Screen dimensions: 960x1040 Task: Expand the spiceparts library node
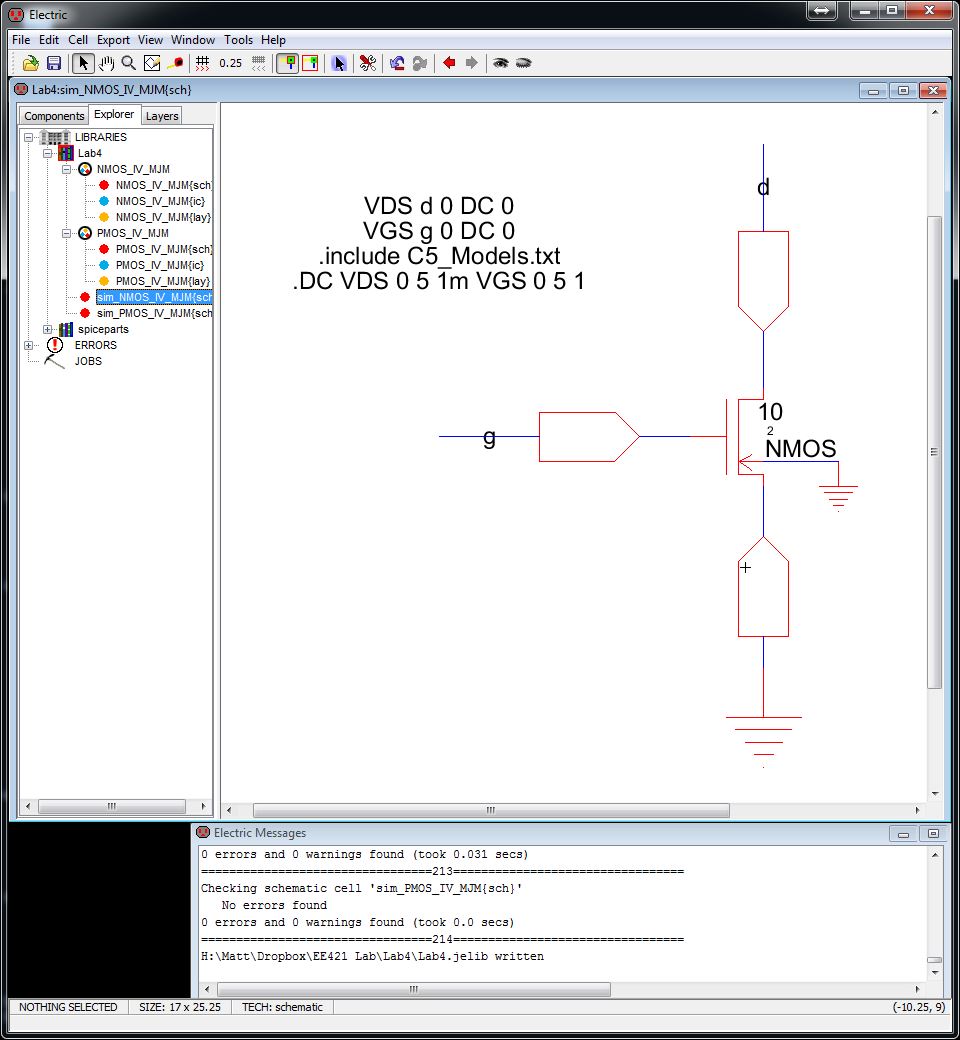[x=47, y=329]
